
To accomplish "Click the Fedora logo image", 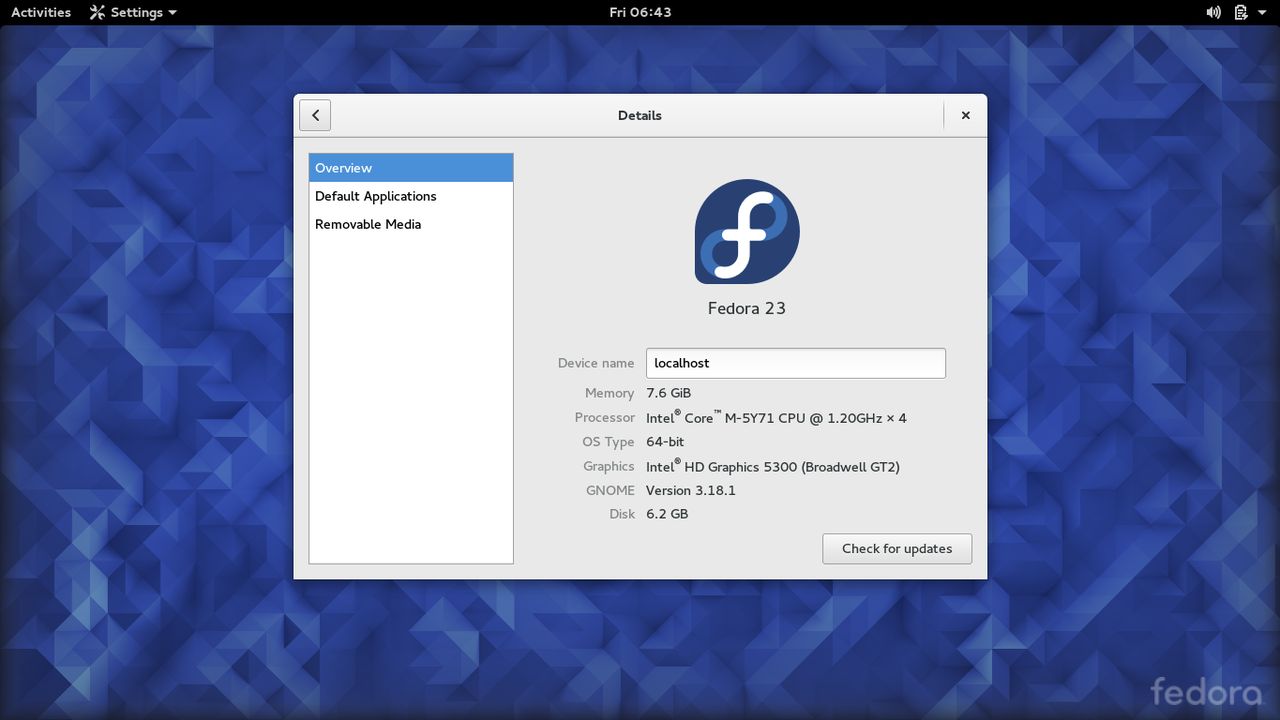I will click(x=747, y=232).
